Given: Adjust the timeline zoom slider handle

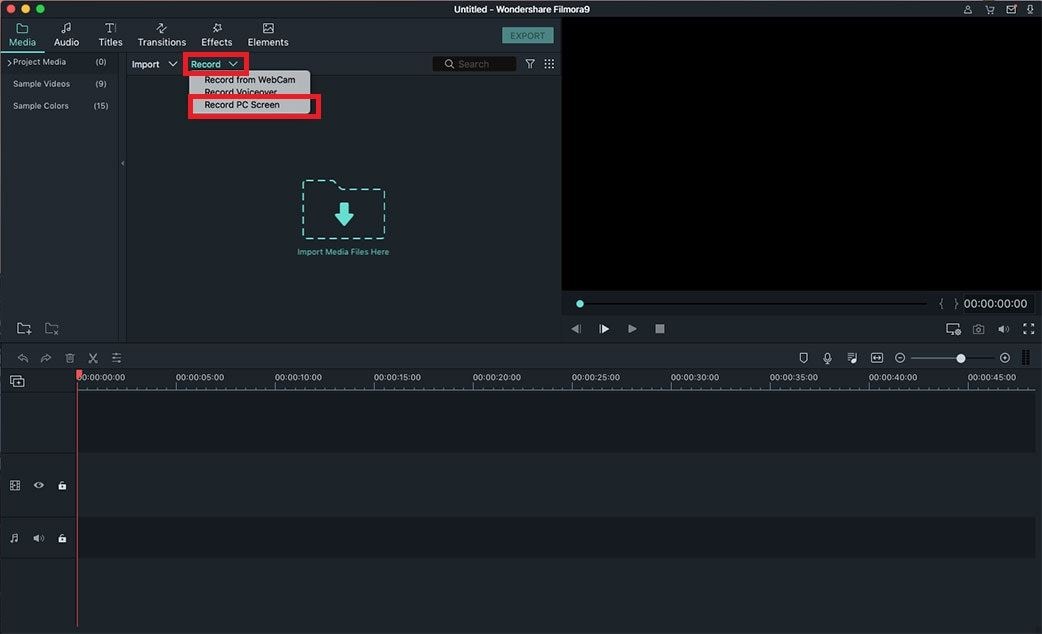Looking at the screenshot, I should [961, 358].
